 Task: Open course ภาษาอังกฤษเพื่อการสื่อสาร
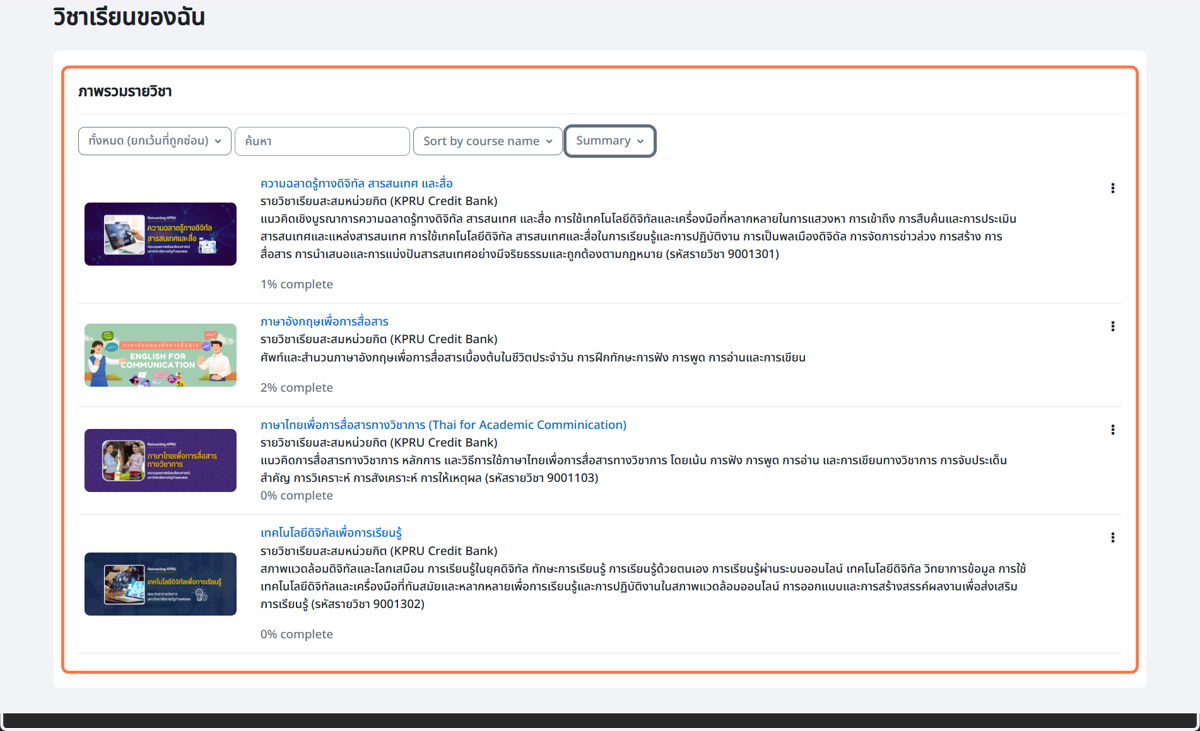tap(325, 322)
